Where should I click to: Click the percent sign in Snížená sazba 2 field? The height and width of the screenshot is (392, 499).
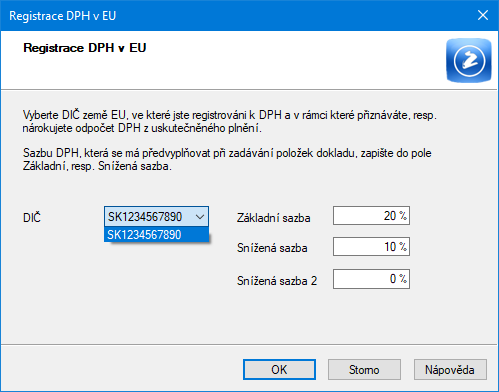point(403,279)
